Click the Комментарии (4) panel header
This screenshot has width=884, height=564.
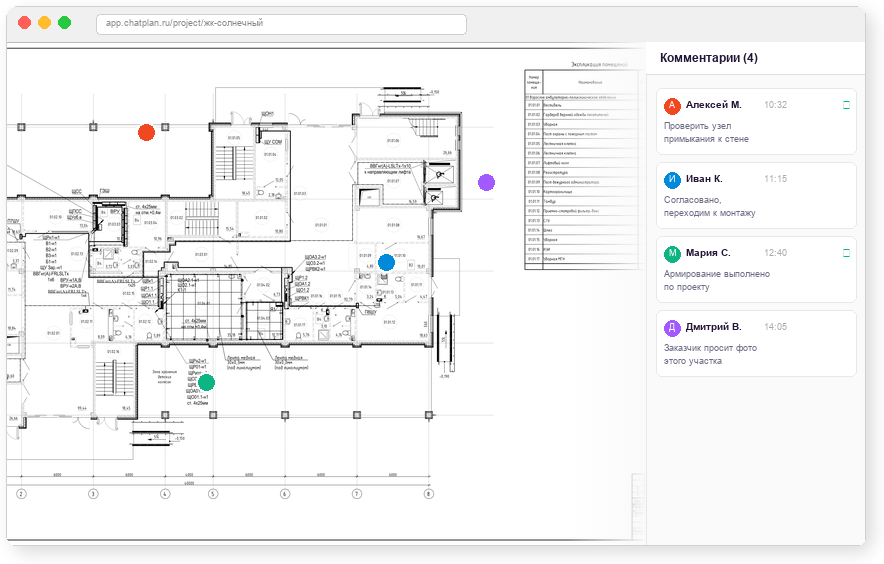(x=709, y=58)
